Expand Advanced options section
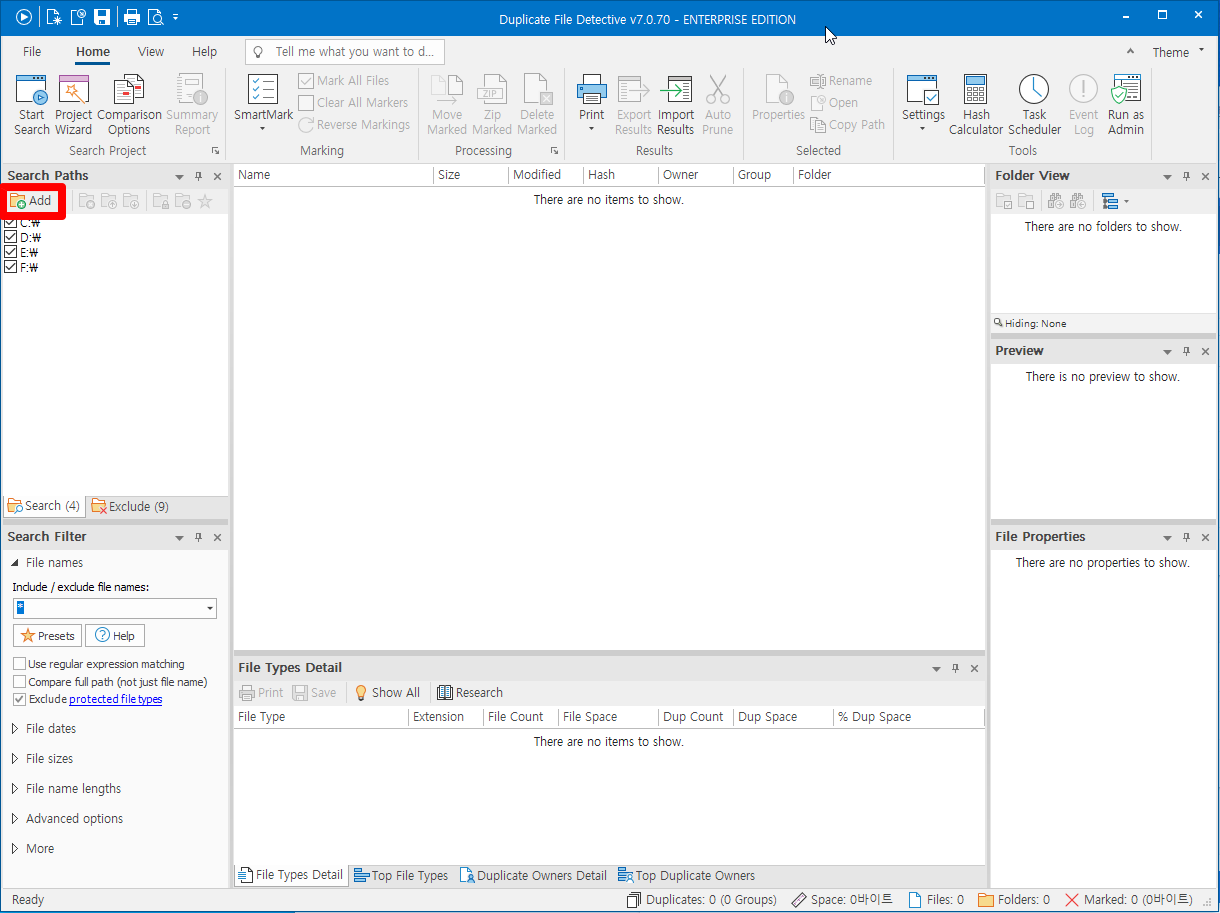 click(x=15, y=819)
